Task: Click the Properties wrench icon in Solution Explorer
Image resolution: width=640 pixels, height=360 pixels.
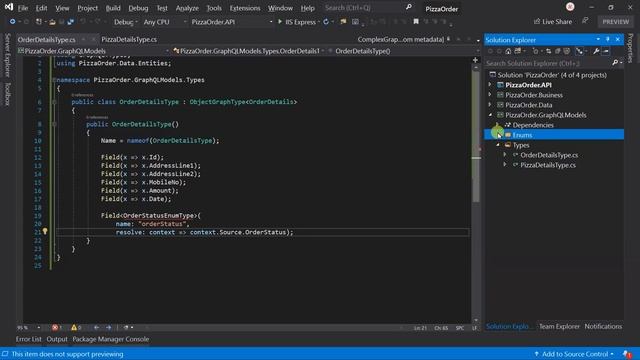Action: point(596,51)
